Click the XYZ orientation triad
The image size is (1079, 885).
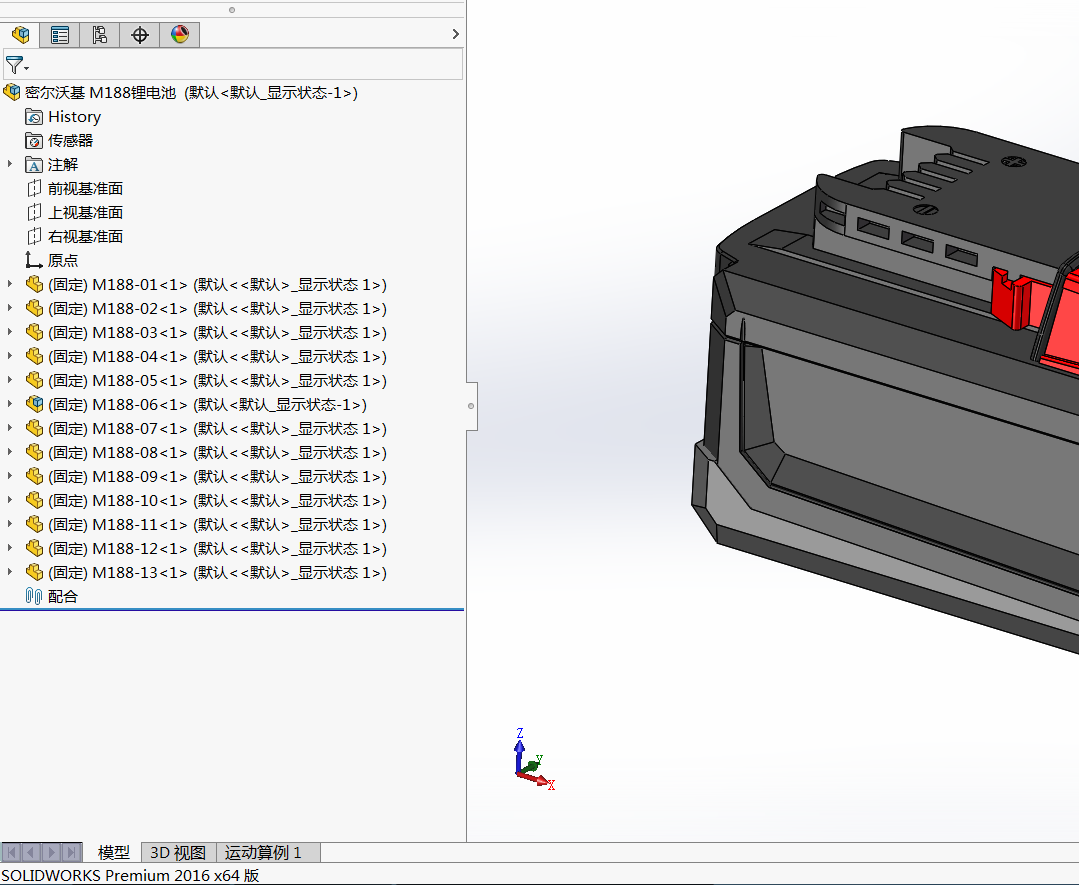click(x=535, y=759)
